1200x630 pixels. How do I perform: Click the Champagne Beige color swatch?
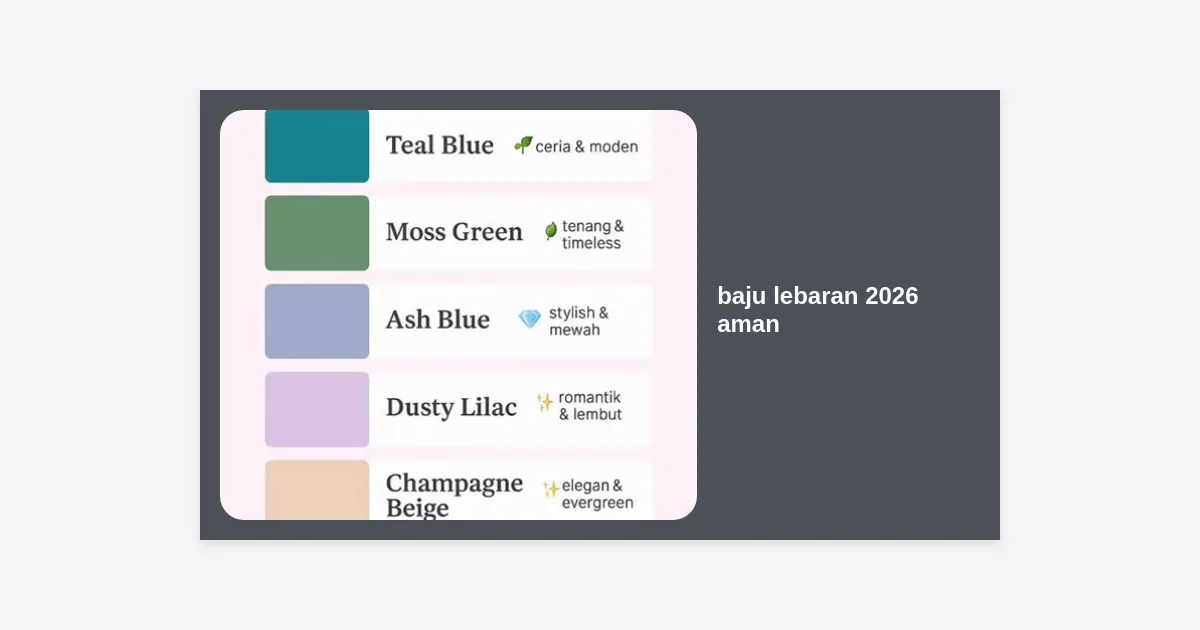[x=317, y=490]
